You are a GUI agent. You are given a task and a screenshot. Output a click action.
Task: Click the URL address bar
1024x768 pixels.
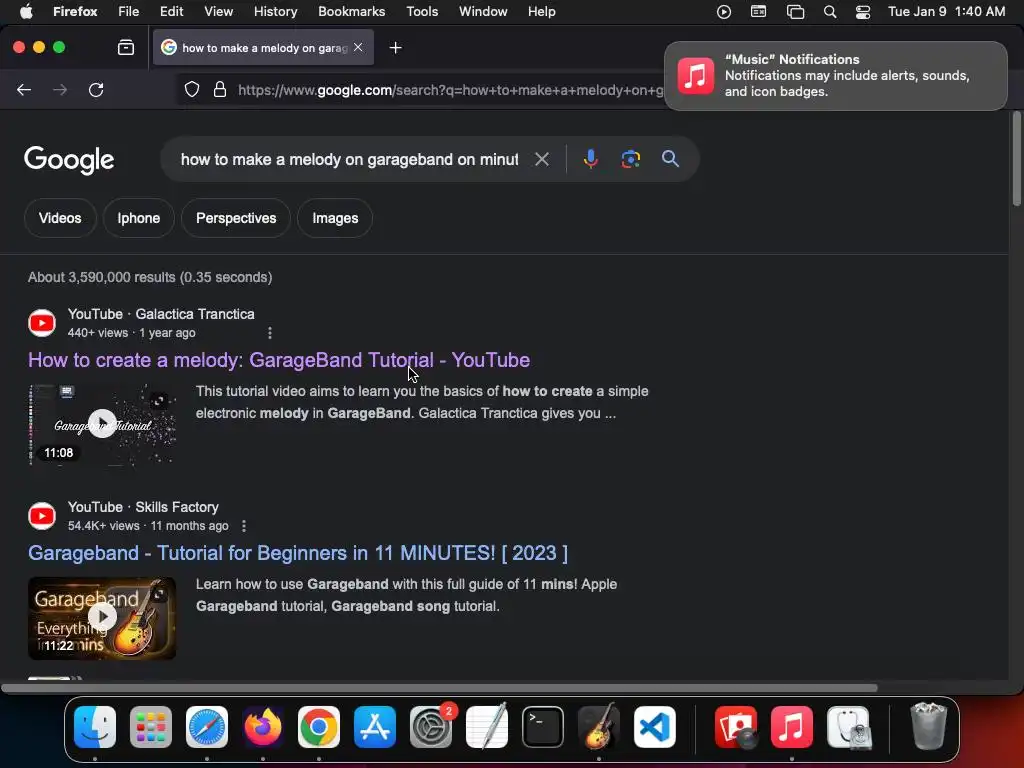pos(451,90)
